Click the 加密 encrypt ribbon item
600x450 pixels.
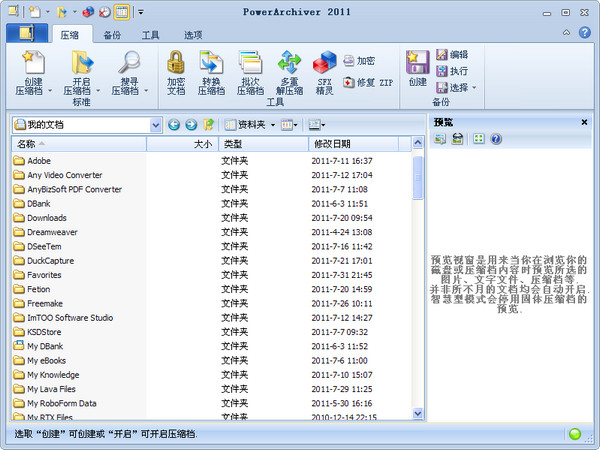click(359, 60)
